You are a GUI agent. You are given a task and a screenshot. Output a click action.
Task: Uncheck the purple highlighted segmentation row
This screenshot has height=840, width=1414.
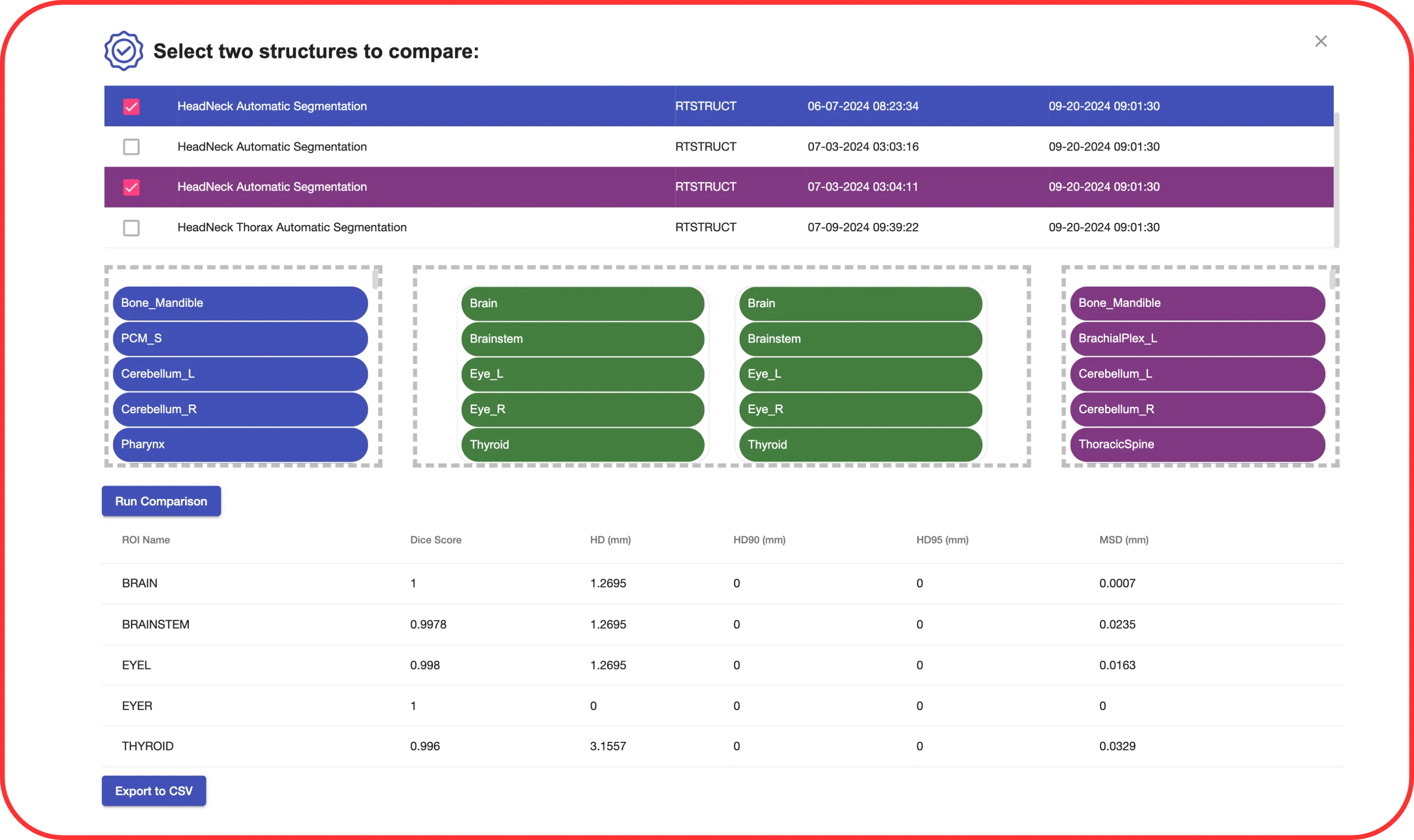pos(131,187)
